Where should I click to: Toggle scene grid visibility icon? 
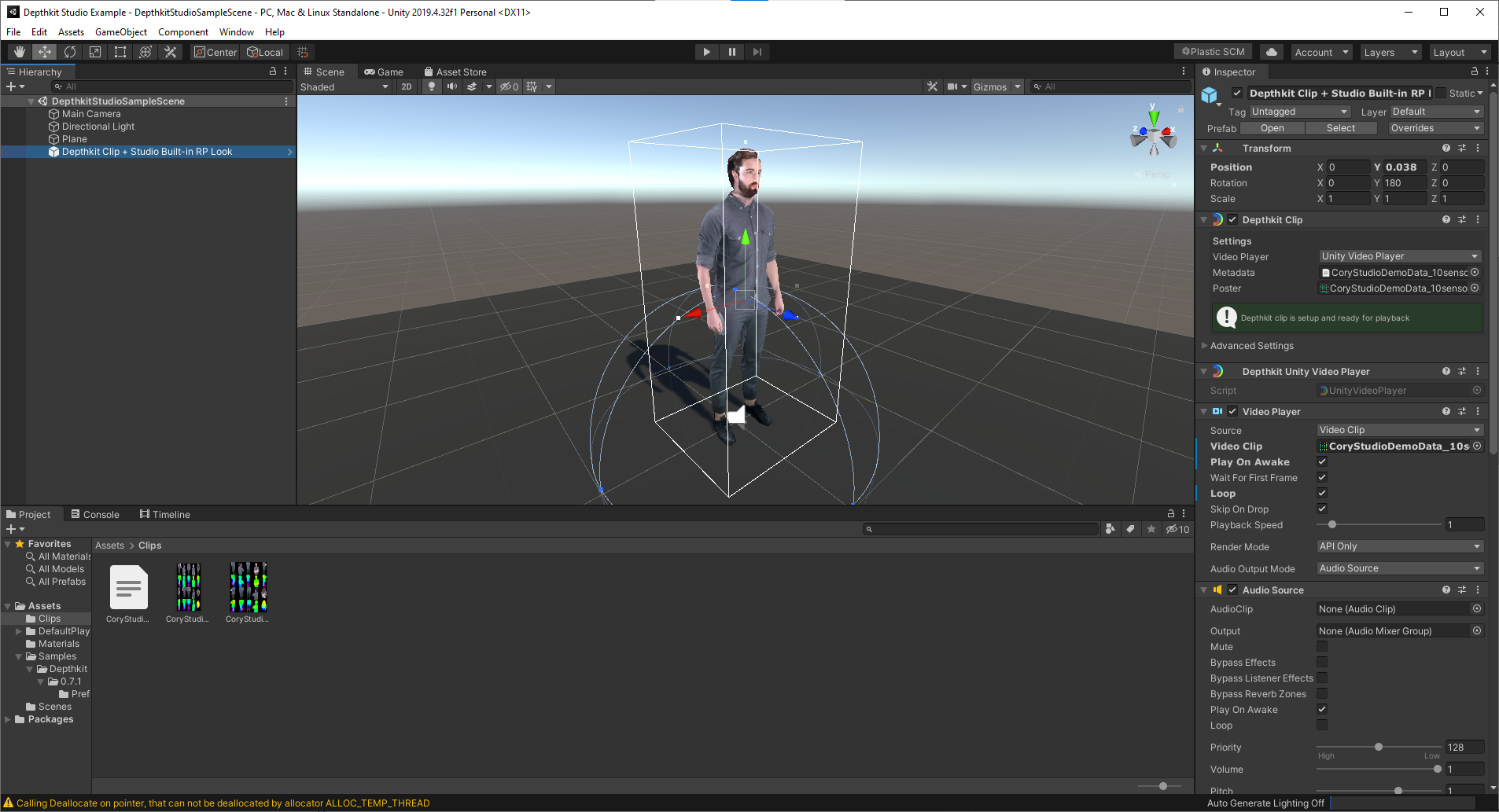coord(532,86)
